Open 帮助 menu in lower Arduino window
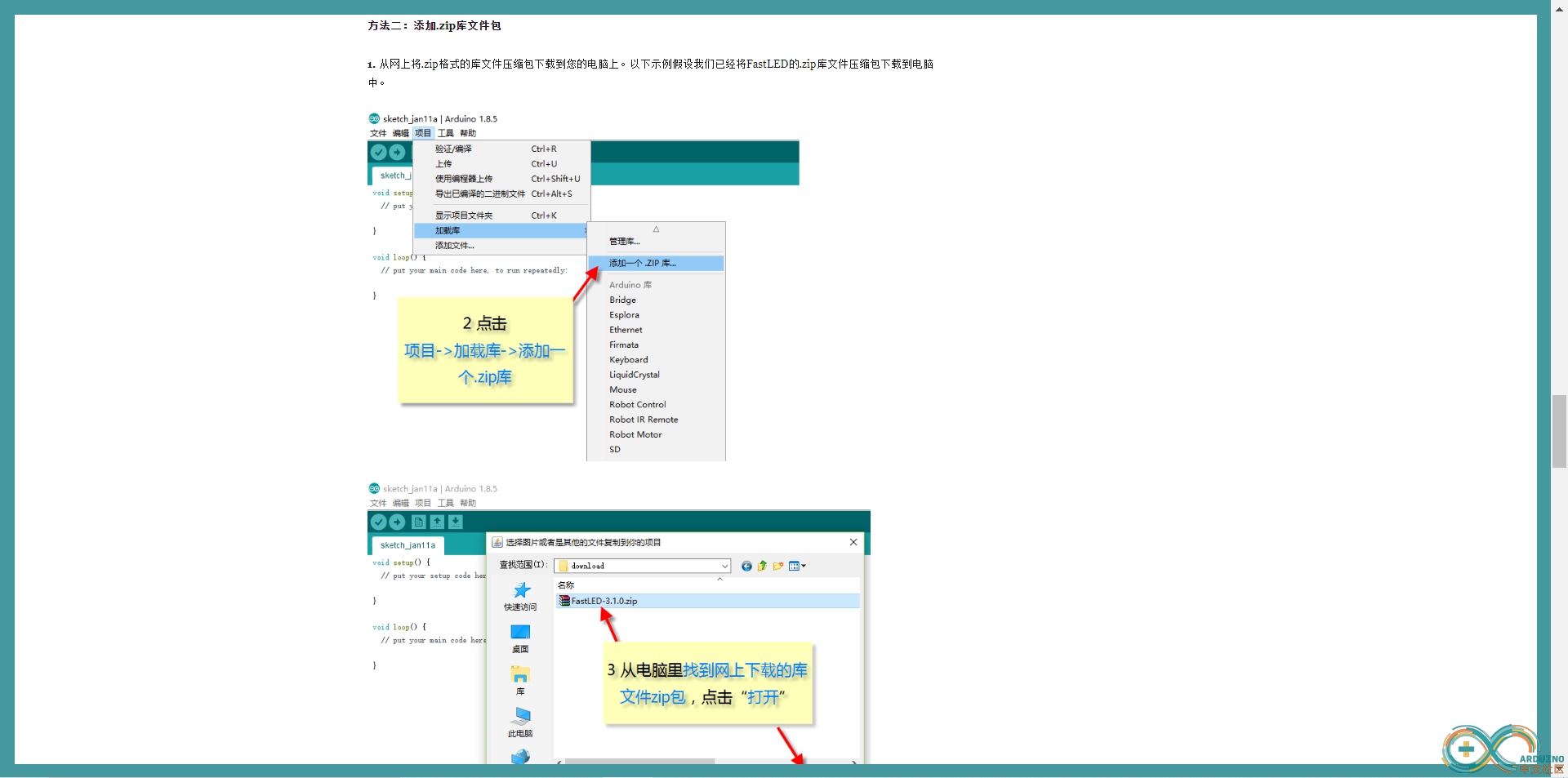 467,503
